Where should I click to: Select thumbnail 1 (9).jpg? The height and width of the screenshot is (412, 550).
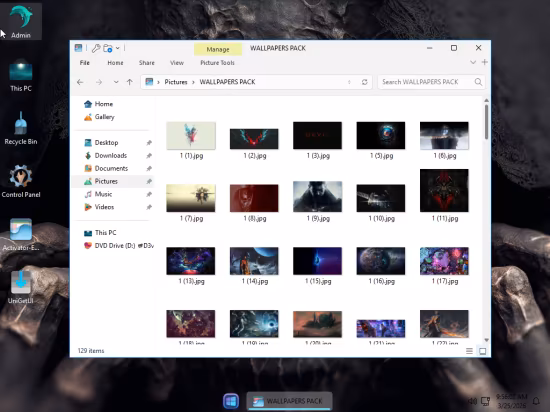click(x=317, y=197)
